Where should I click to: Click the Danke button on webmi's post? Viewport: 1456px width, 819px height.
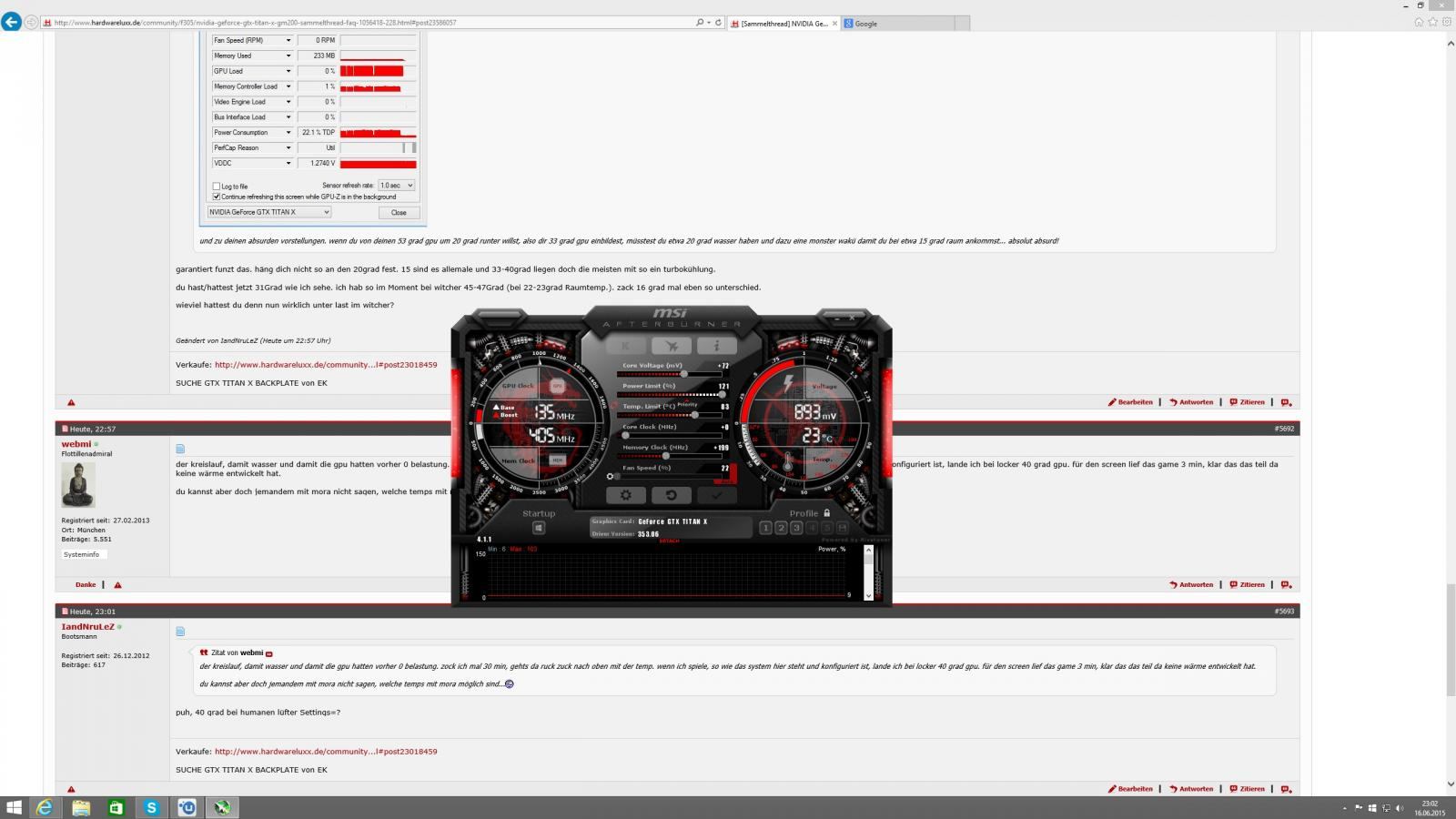[86, 584]
